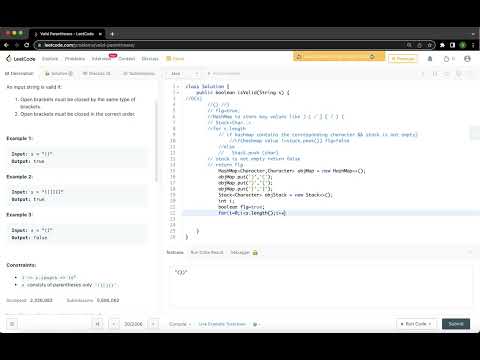Open the Java language dropdown
The width and height of the screenshot is (480, 360).
(x=184, y=74)
